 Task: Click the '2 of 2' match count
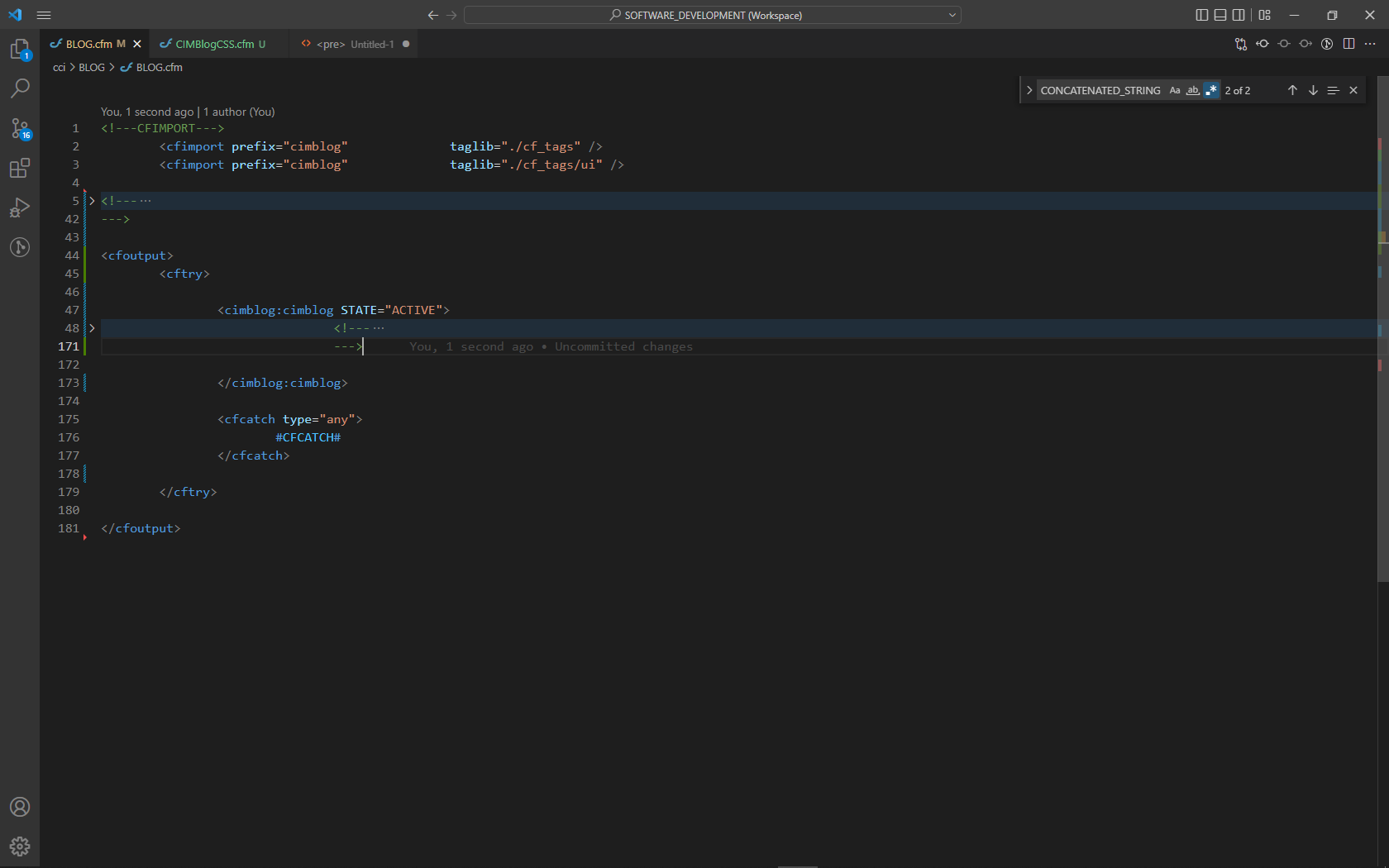point(1238,90)
